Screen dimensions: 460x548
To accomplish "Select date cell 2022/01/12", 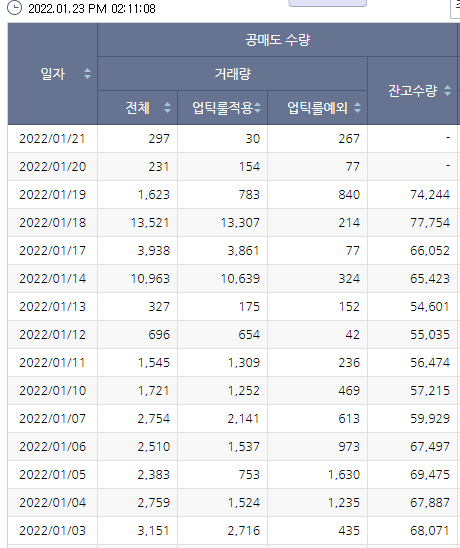I will coord(52,334).
